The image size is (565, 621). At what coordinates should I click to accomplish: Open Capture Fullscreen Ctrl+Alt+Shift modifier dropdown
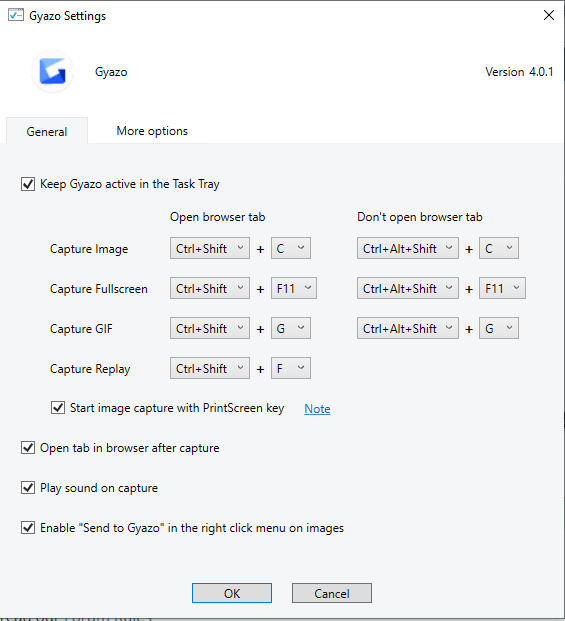(408, 288)
